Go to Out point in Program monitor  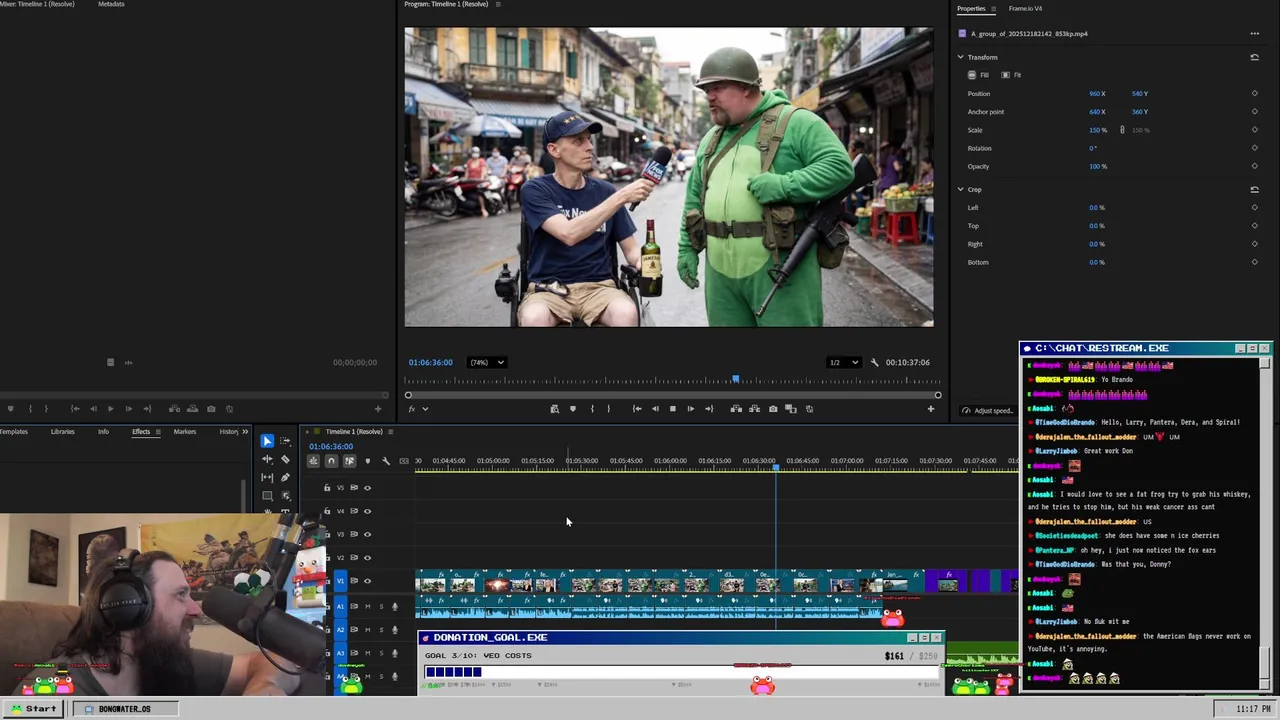(709, 409)
